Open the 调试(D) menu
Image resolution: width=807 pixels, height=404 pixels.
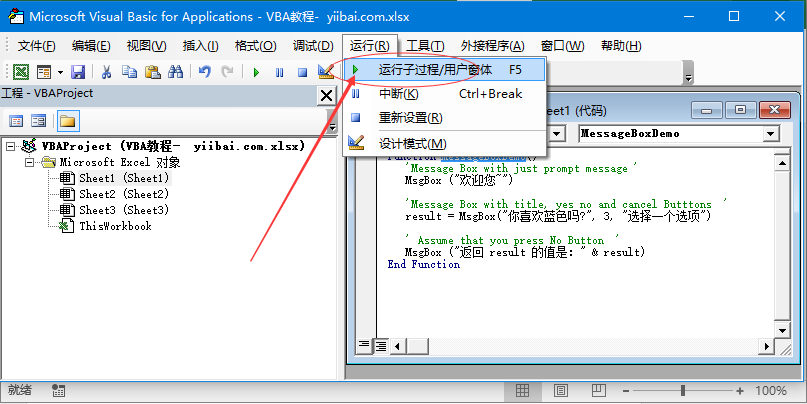click(313, 46)
